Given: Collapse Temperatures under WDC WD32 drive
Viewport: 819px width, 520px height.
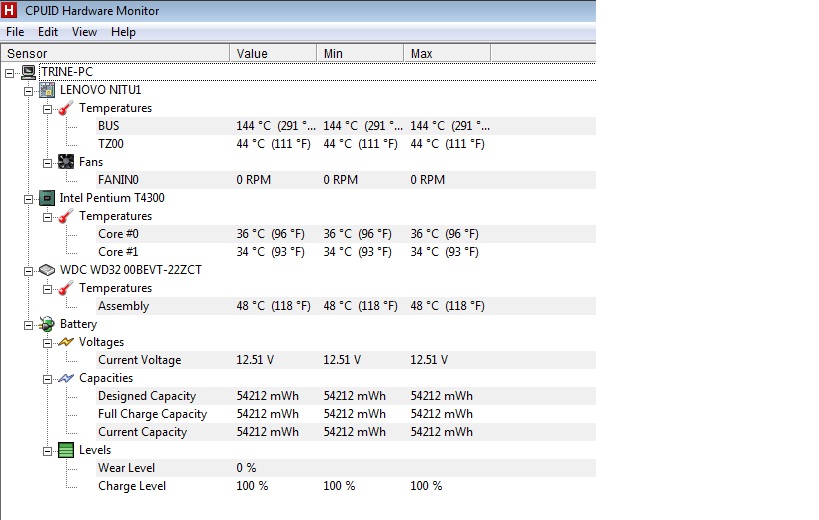Looking at the screenshot, I should tap(47, 289).
